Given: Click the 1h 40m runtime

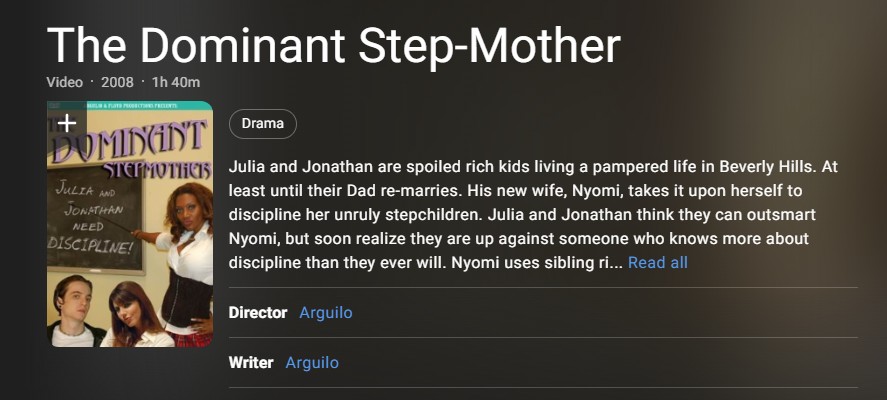Looking at the screenshot, I should [175, 81].
